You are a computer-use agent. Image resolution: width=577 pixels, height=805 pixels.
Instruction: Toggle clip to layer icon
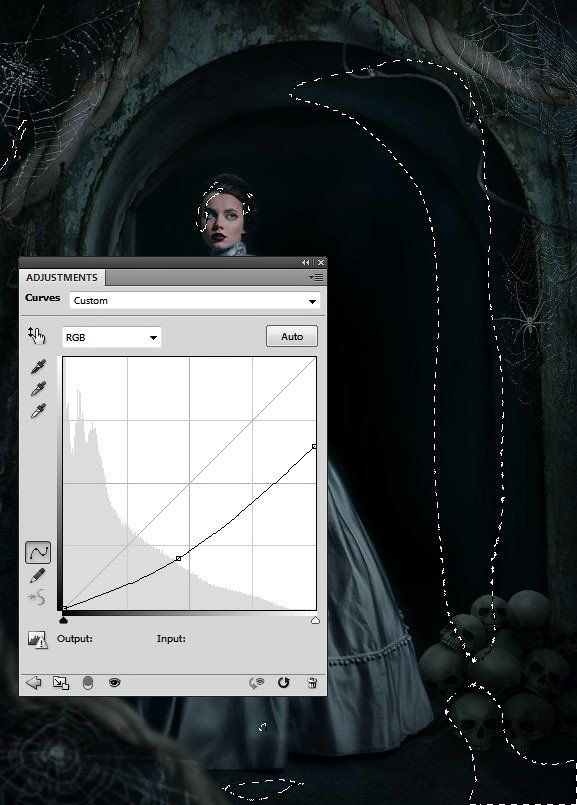[88, 683]
